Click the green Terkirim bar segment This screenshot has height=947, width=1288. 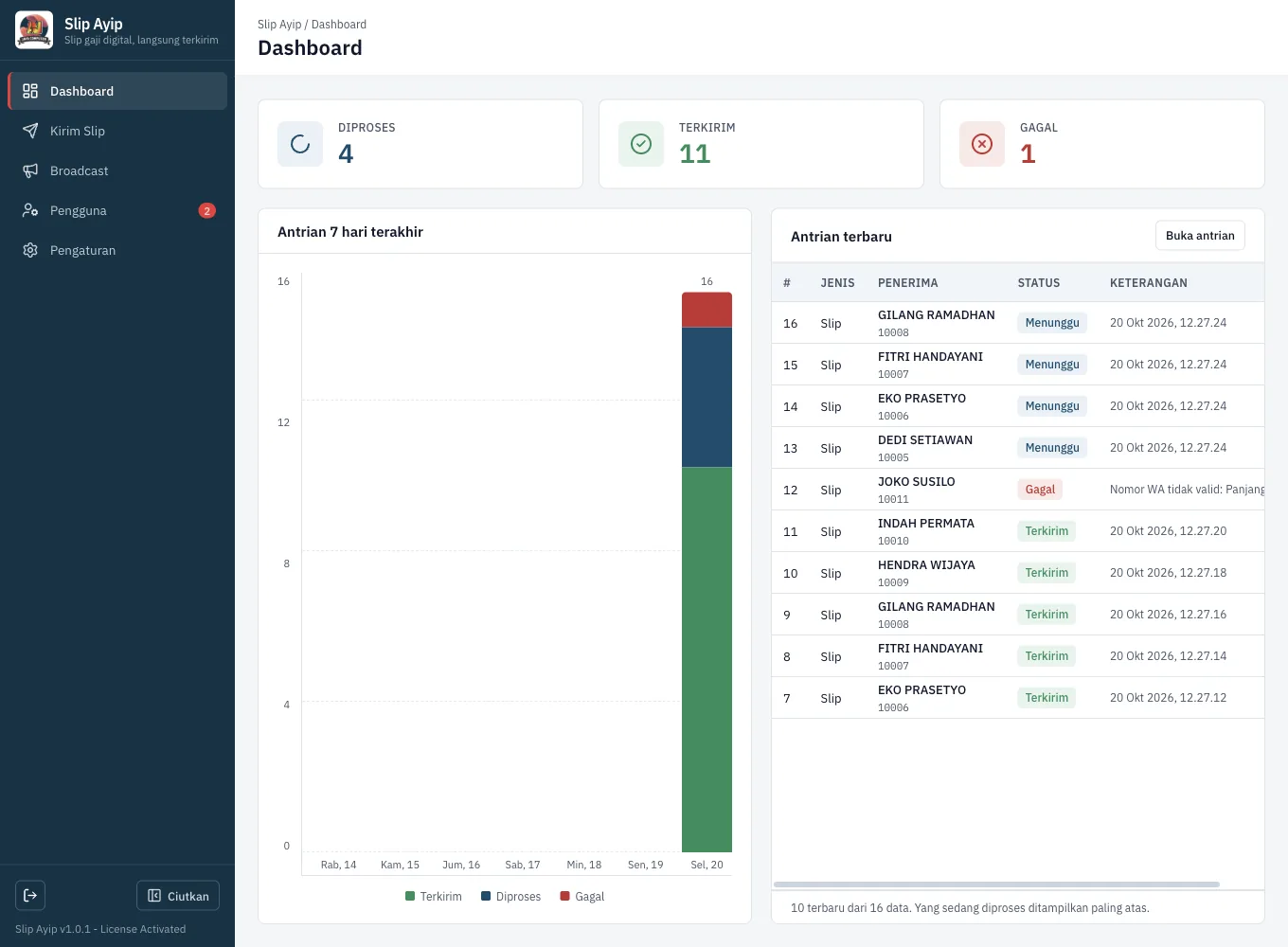point(707,659)
